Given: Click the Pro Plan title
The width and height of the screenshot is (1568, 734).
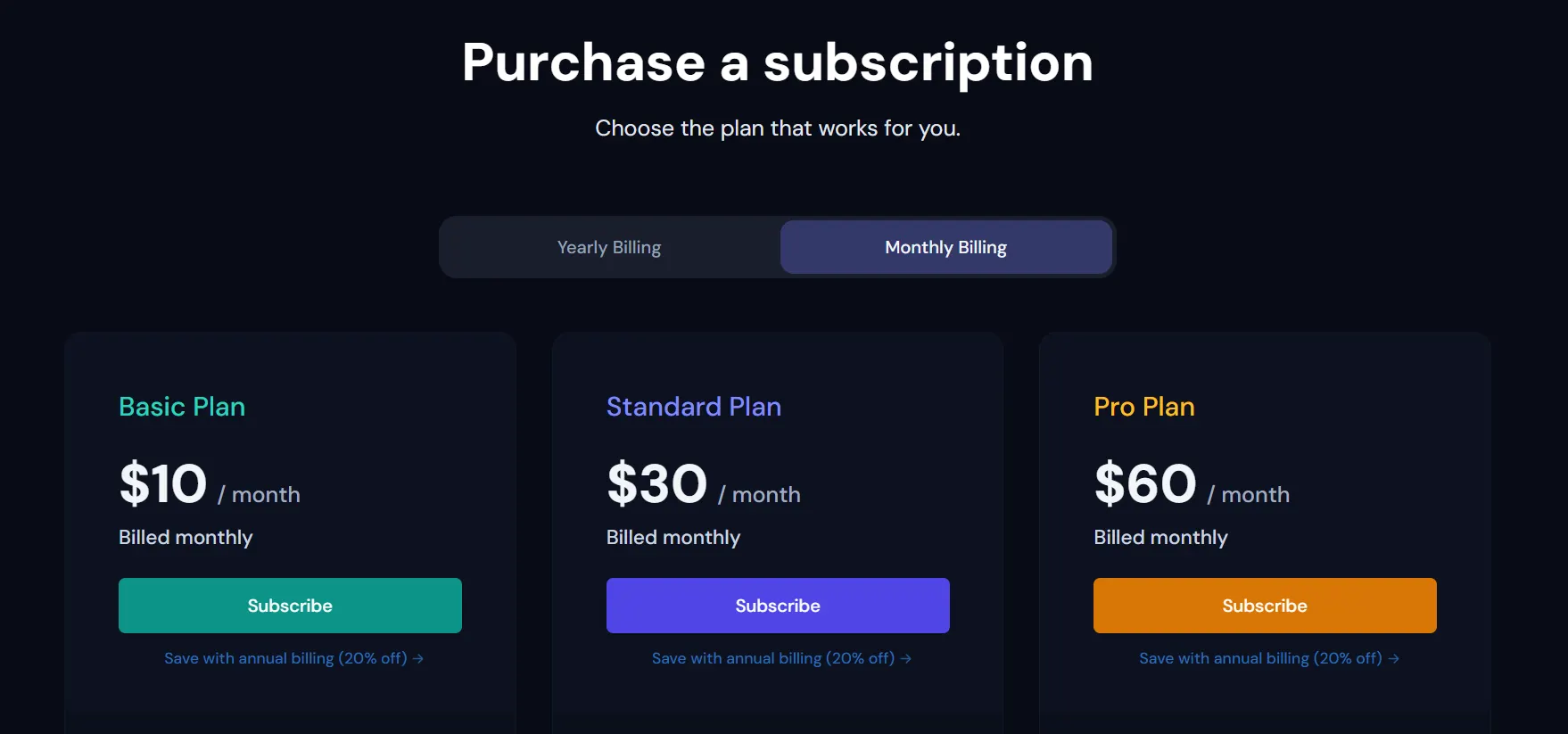Looking at the screenshot, I should [x=1144, y=407].
